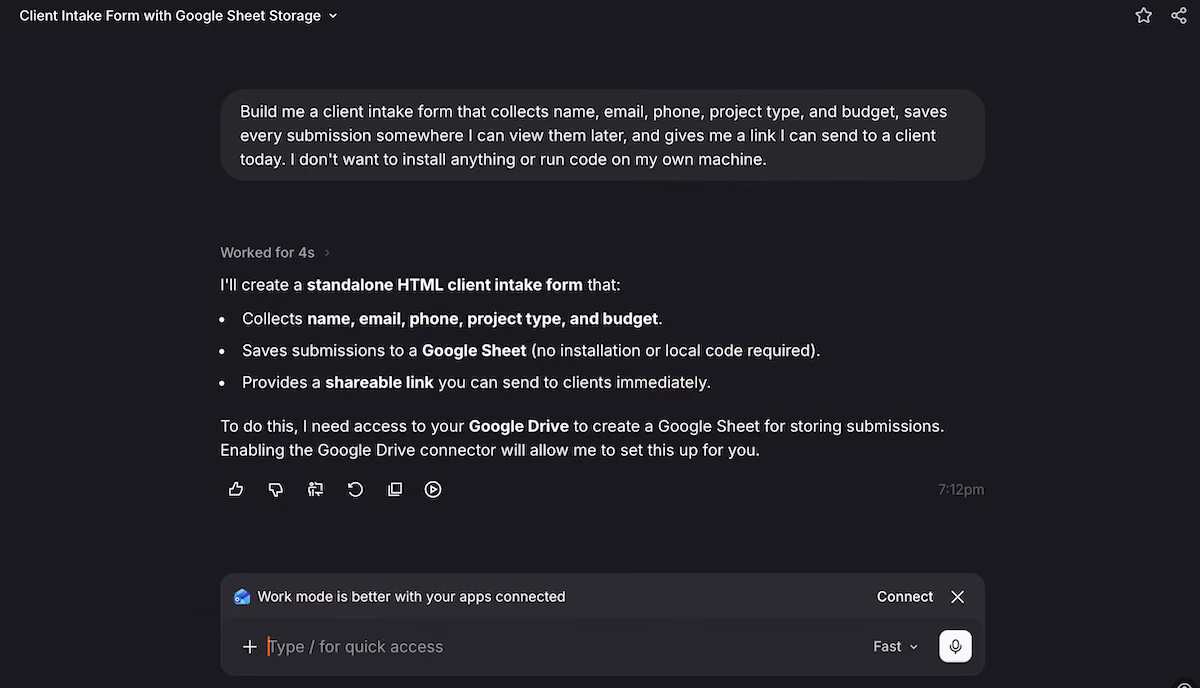The height and width of the screenshot is (688, 1200).
Task: Click the Work mode banner icon
Action: (242, 597)
